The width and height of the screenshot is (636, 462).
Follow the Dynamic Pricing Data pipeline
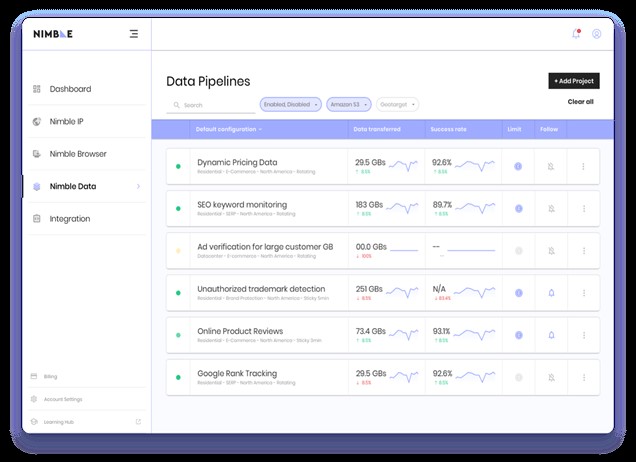550,166
